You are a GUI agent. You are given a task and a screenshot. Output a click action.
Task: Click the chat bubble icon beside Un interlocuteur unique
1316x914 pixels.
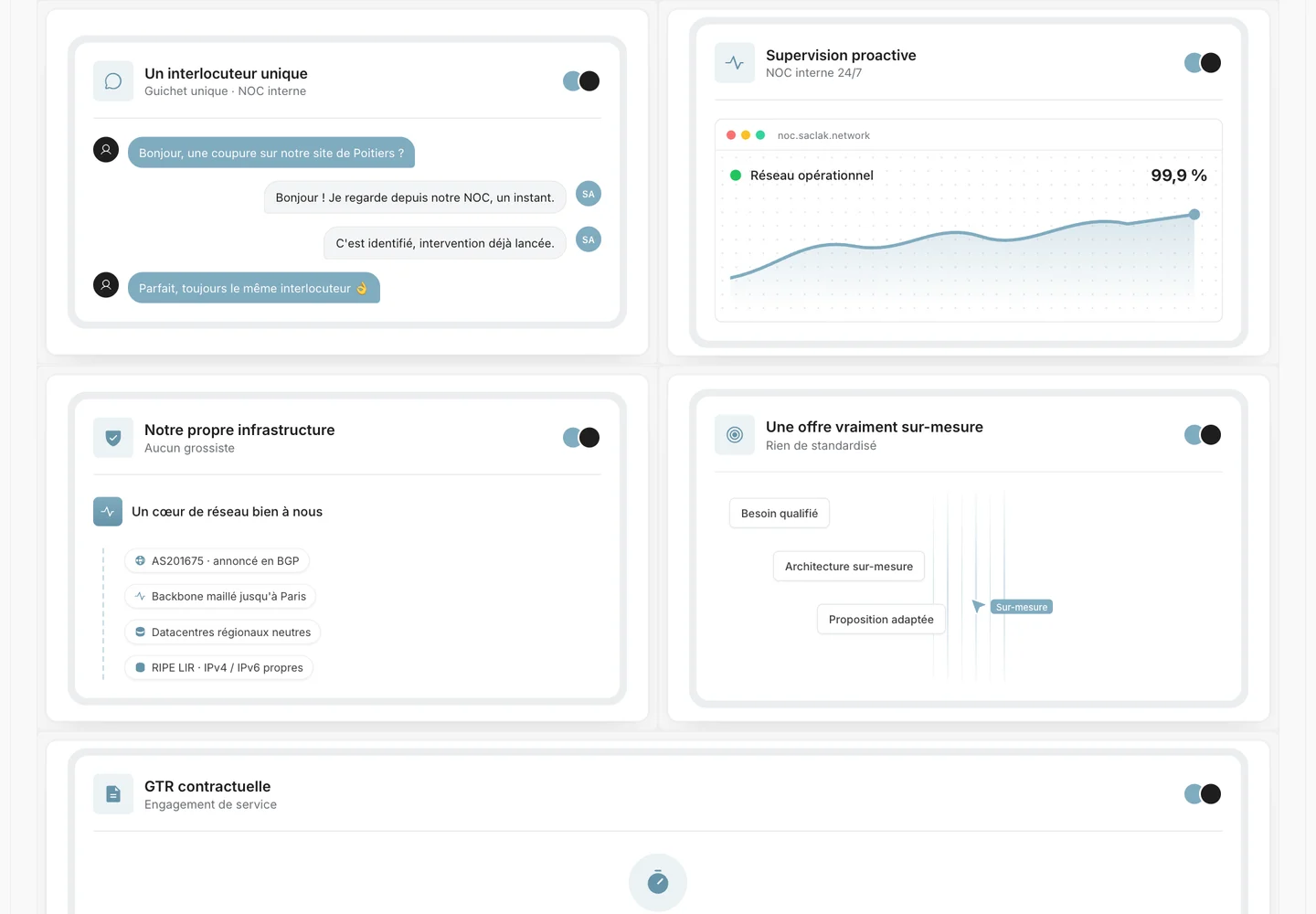tap(113, 81)
